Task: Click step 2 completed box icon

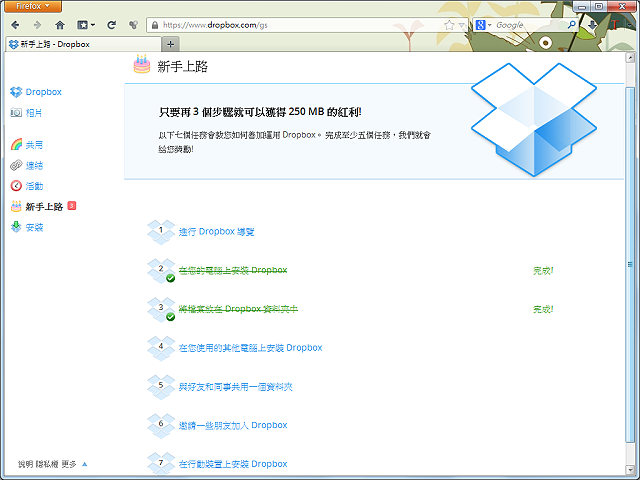Action: tap(161, 271)
